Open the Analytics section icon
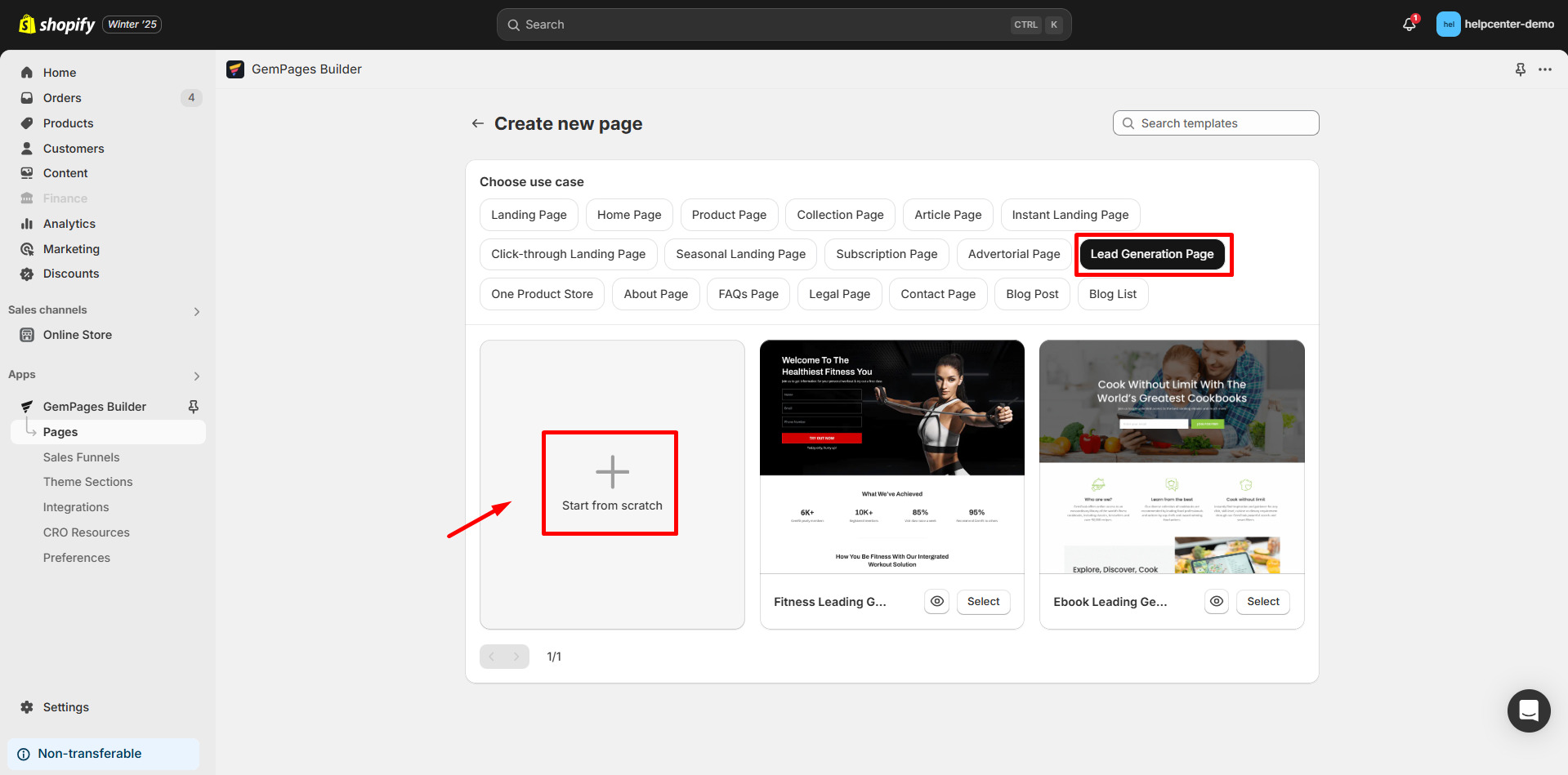This screenshot has height=775, width=1568. (x=27, y=223)
